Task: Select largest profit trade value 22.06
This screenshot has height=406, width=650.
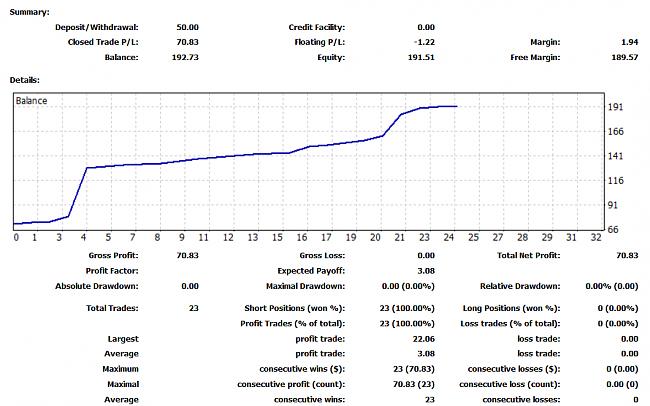Action: (424, 339)
